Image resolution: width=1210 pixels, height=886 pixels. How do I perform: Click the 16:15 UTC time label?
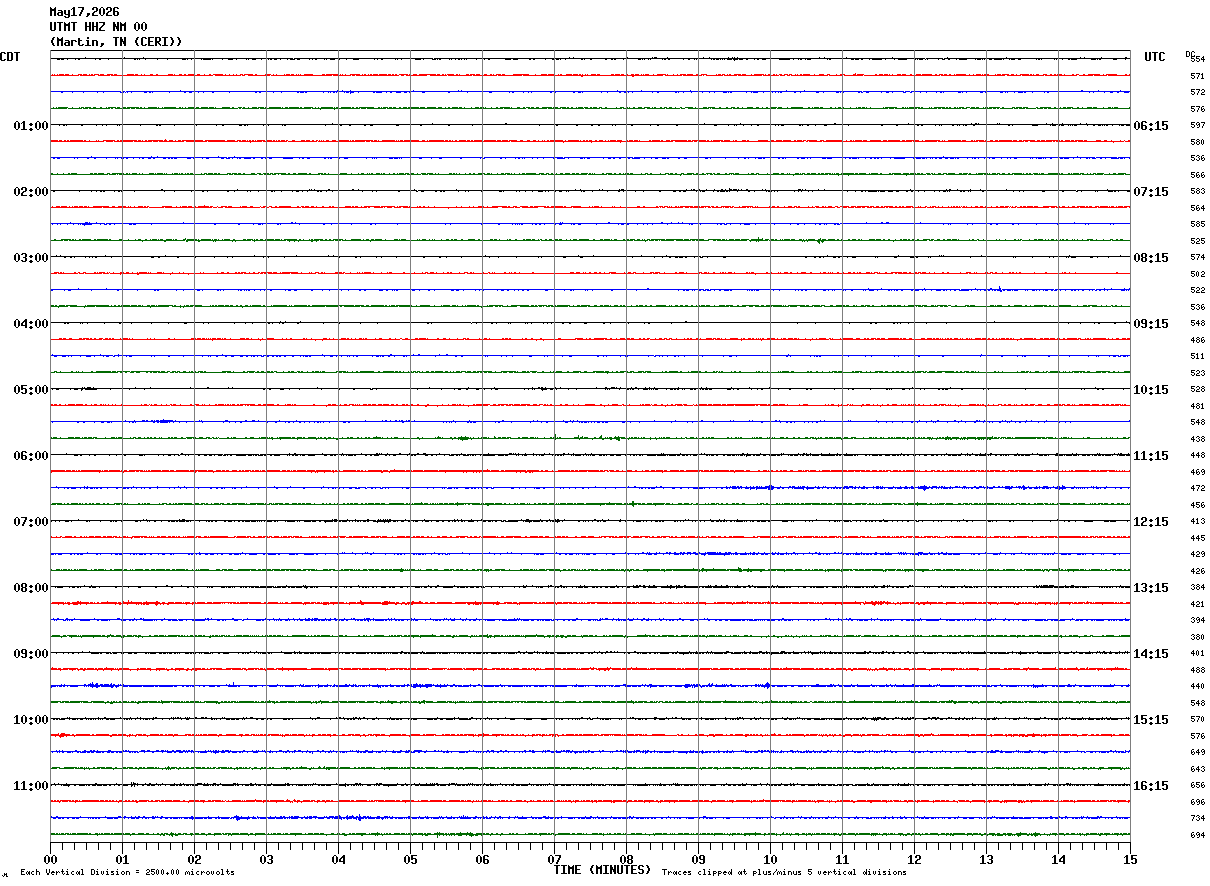(x=1151, y=786)
